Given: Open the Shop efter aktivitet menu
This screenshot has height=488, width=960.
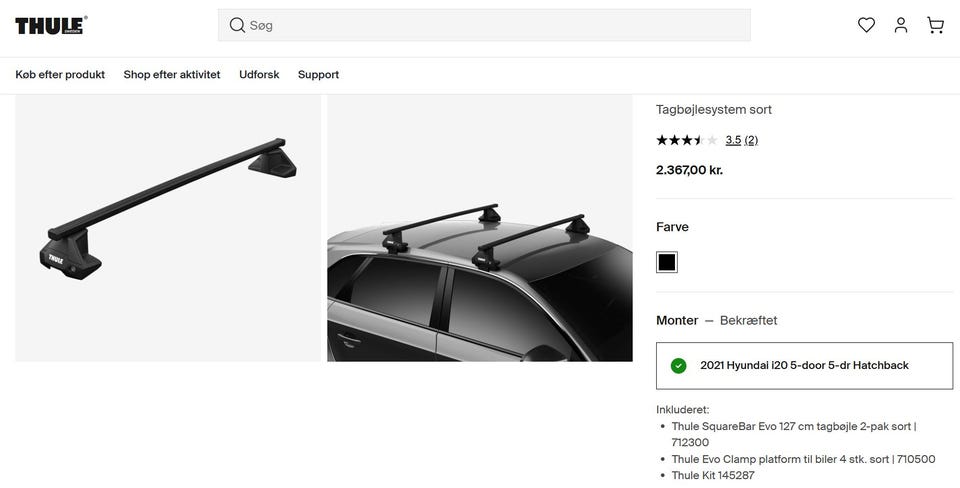Looking at the screenshot, I should 172,75.
